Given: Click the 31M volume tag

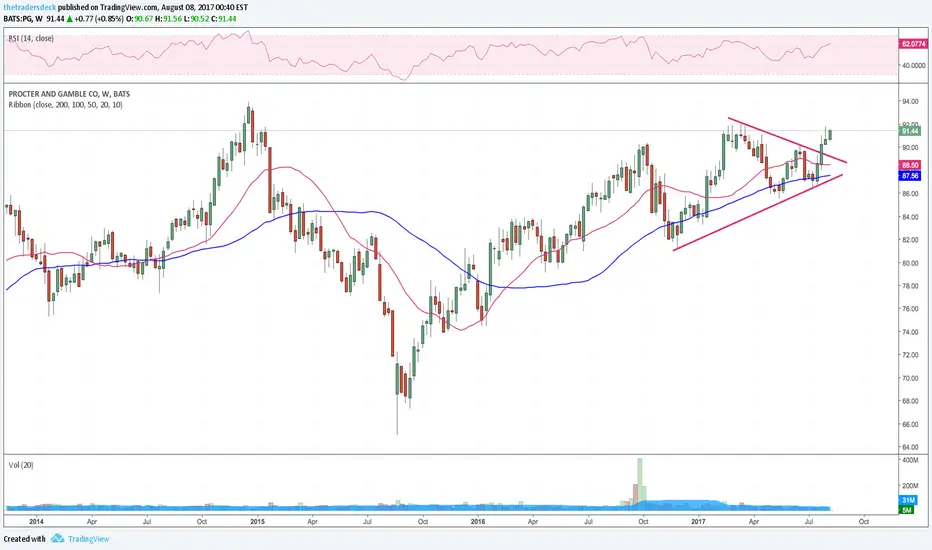Looking at the screenshot, I should pos(907,501).
